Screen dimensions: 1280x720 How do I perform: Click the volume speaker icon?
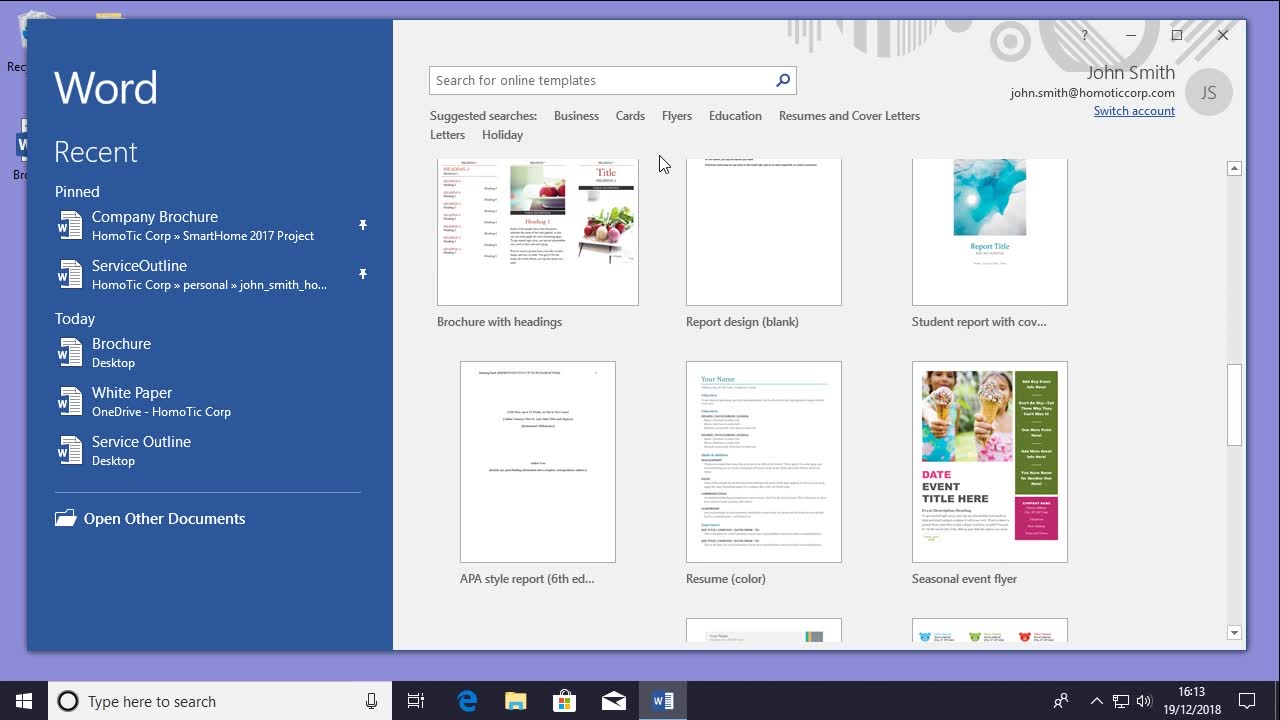1144,701
